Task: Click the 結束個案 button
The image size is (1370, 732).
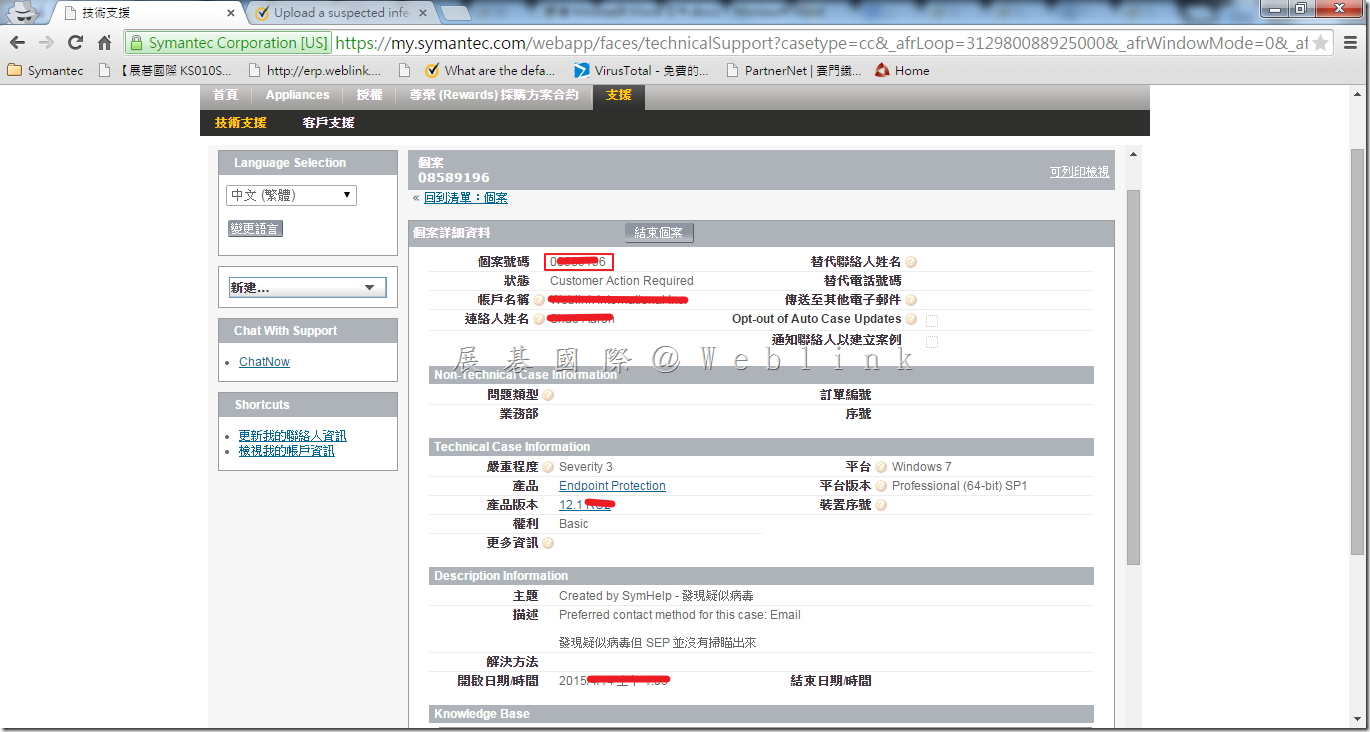Action: (x=659, y=233)
